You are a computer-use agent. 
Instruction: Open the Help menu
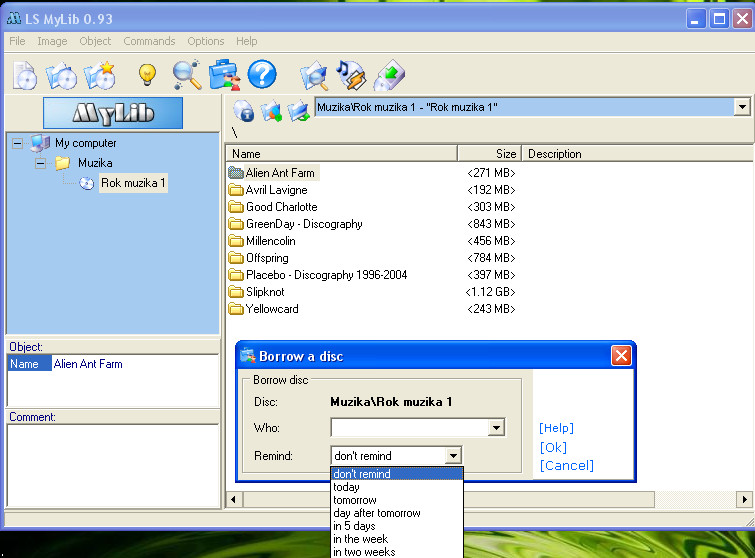click(247, 41)
